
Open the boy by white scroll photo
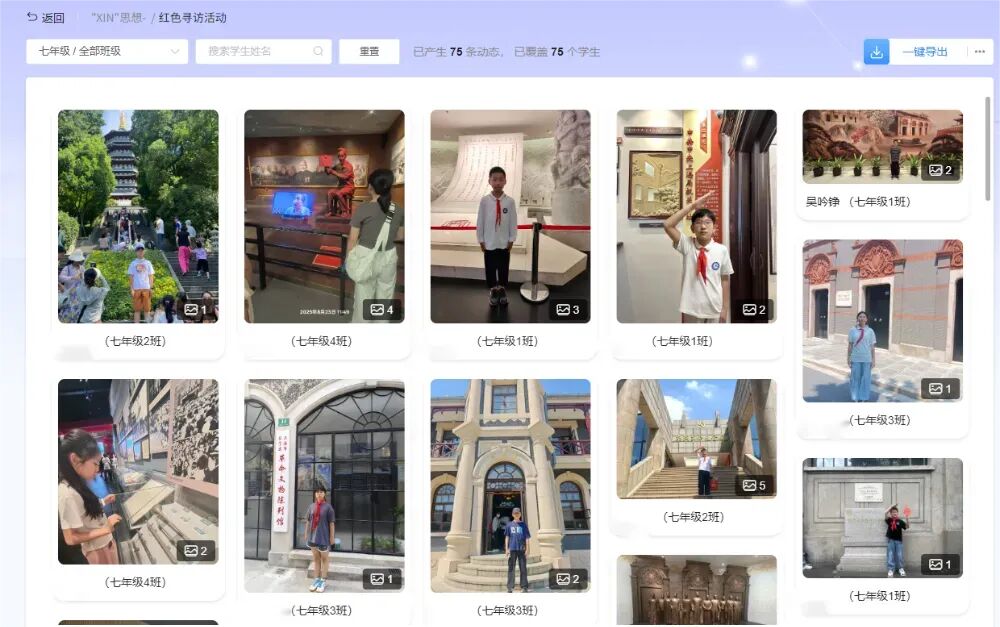coord(511,216)
